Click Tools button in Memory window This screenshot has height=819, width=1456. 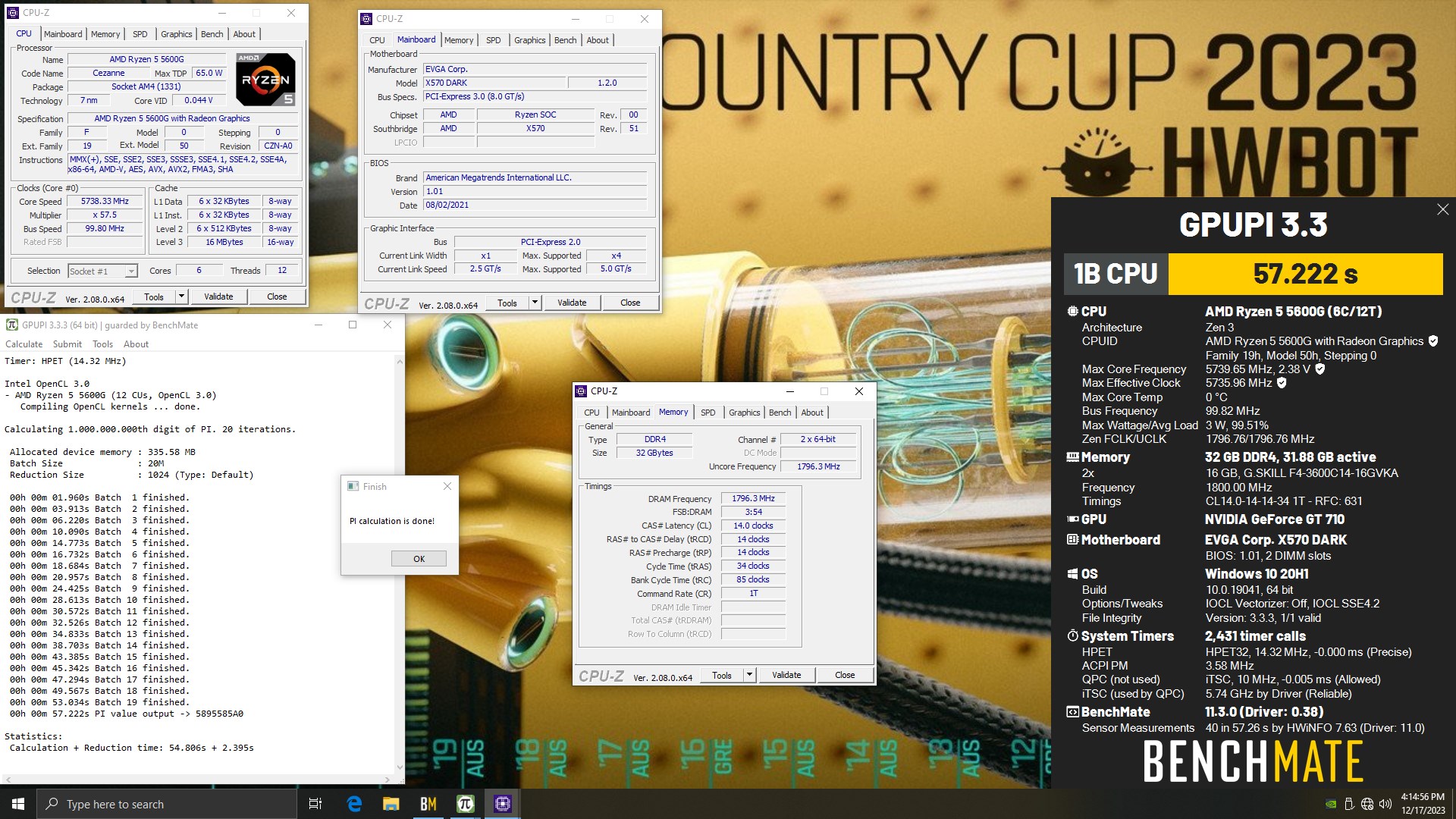[722, 675]
